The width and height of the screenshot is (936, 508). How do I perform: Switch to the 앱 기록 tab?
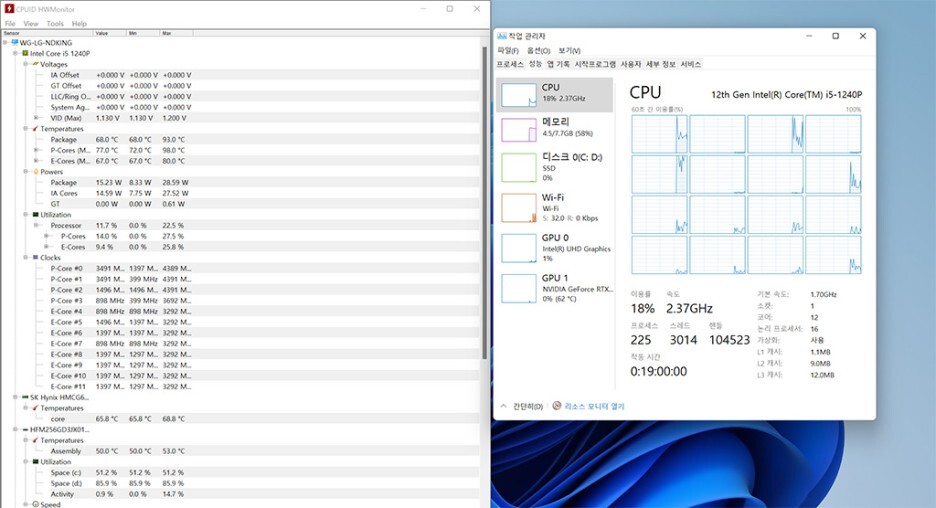click(558, 64)
